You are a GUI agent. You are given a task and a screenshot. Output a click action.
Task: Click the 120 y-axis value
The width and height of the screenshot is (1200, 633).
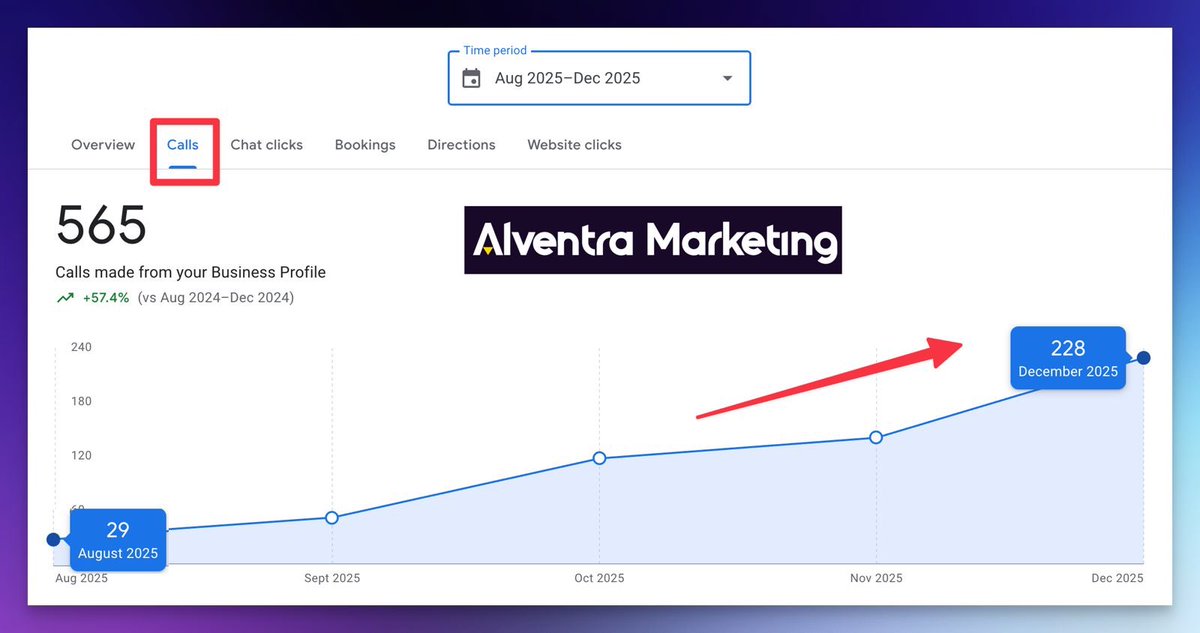[81, 455]
